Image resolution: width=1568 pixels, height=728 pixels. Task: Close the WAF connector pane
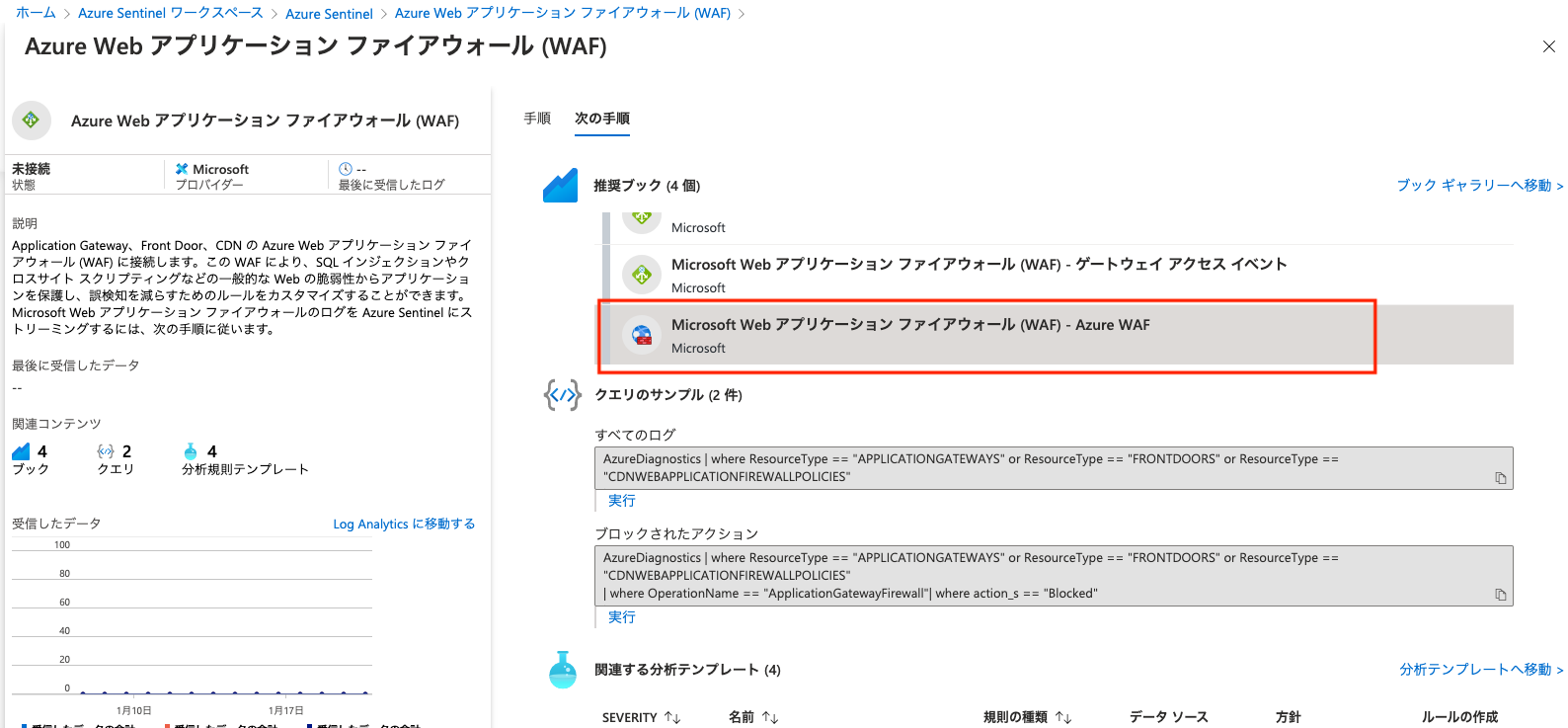(1548, 46)
